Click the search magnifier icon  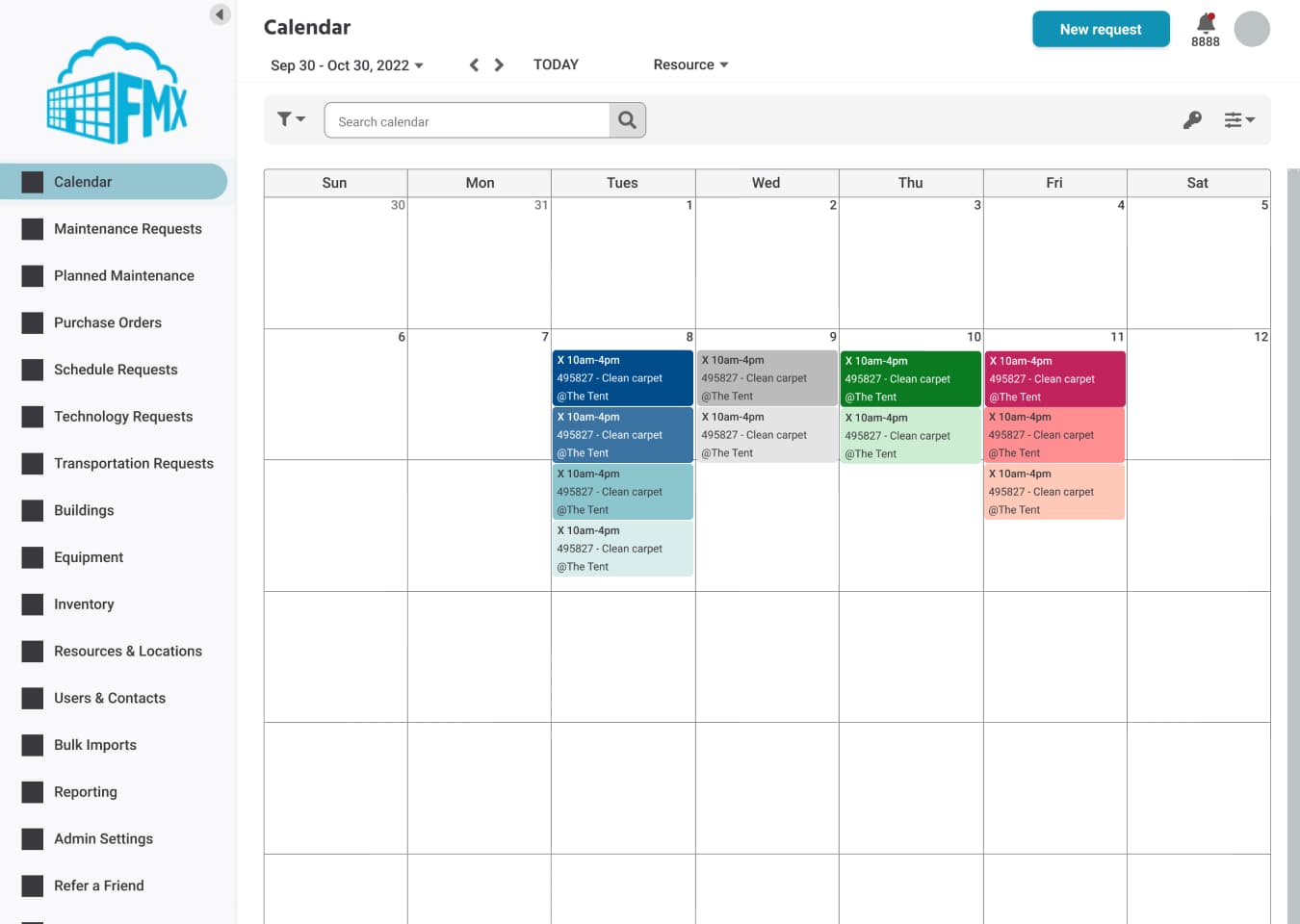[x=627, y=120]
